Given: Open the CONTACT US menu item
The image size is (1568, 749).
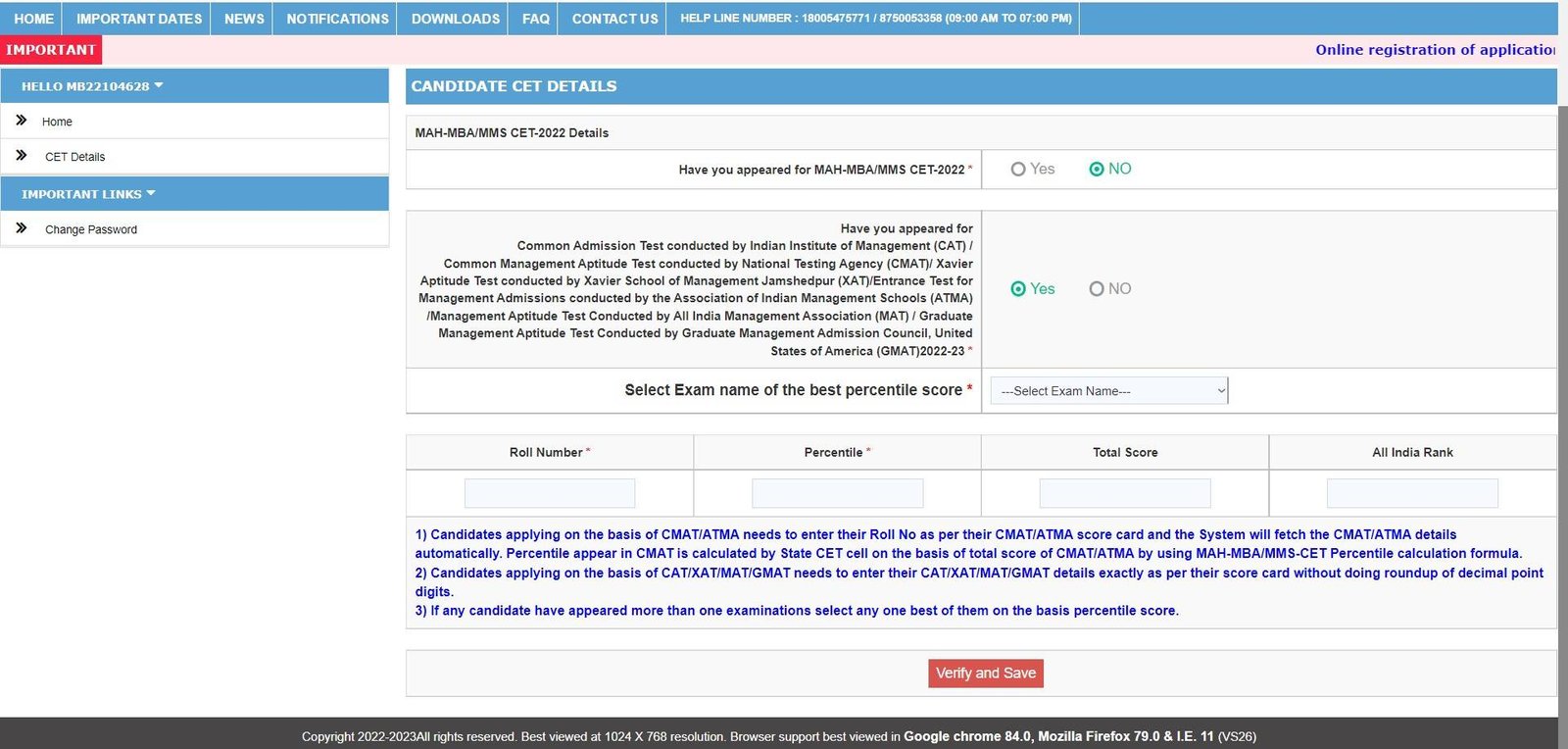Looking at the screenshot, I should (614, 19).
